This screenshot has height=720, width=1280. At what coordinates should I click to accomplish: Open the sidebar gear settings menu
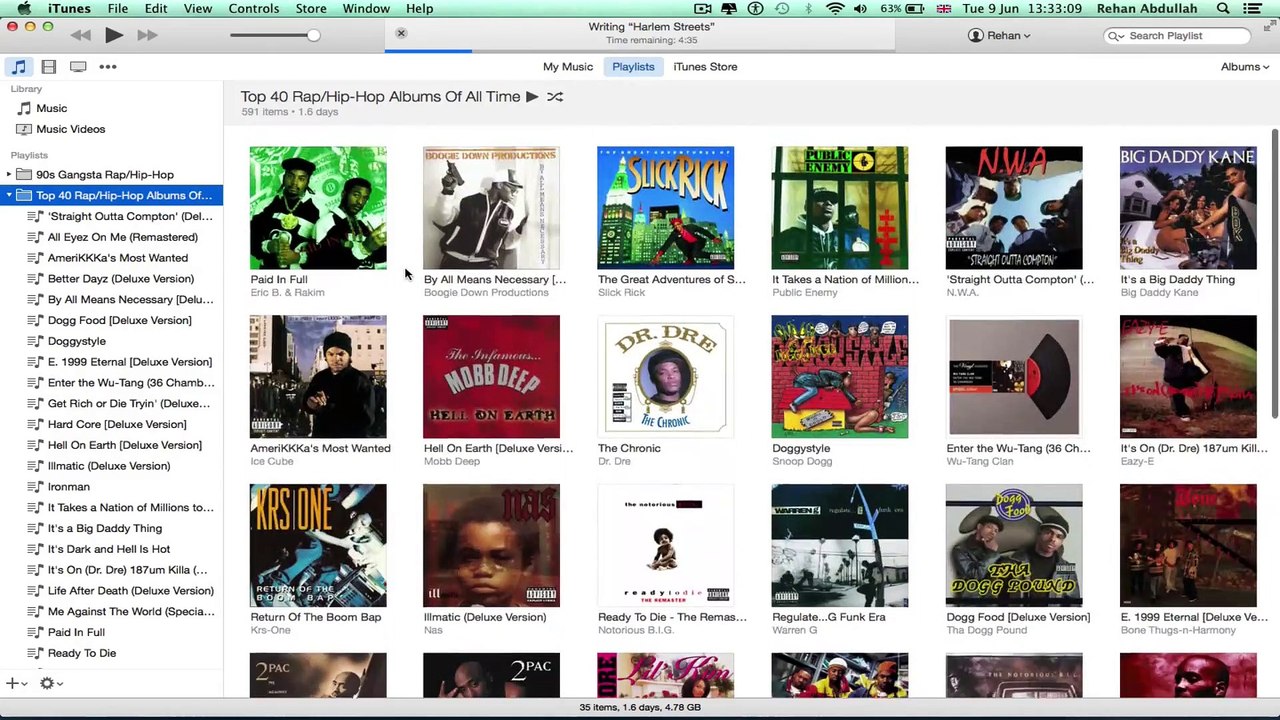[50, 684]
